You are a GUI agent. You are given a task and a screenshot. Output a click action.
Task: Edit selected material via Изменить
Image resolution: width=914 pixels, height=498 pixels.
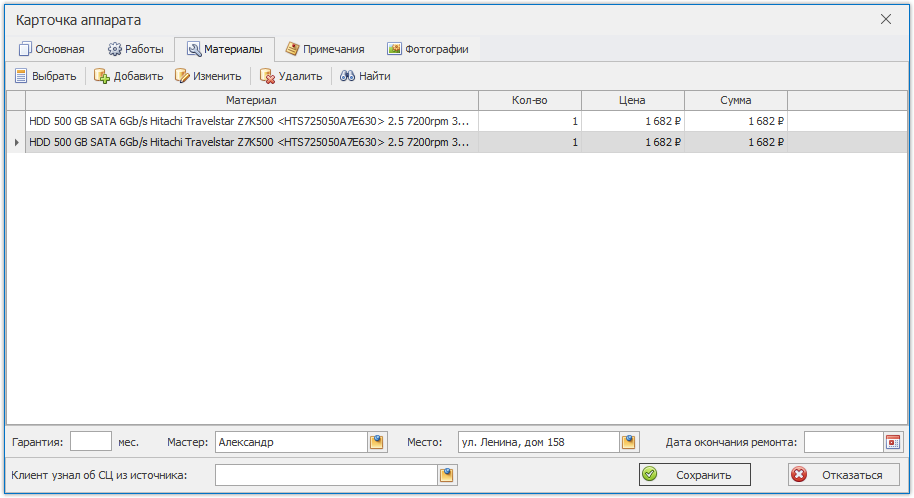pyautogui.click(x=208, y=76)
